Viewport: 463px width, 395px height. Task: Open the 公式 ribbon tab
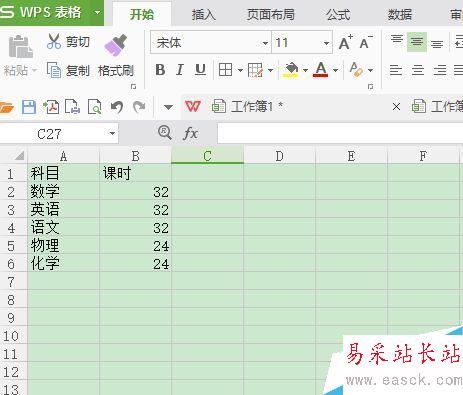coord(338,15)
